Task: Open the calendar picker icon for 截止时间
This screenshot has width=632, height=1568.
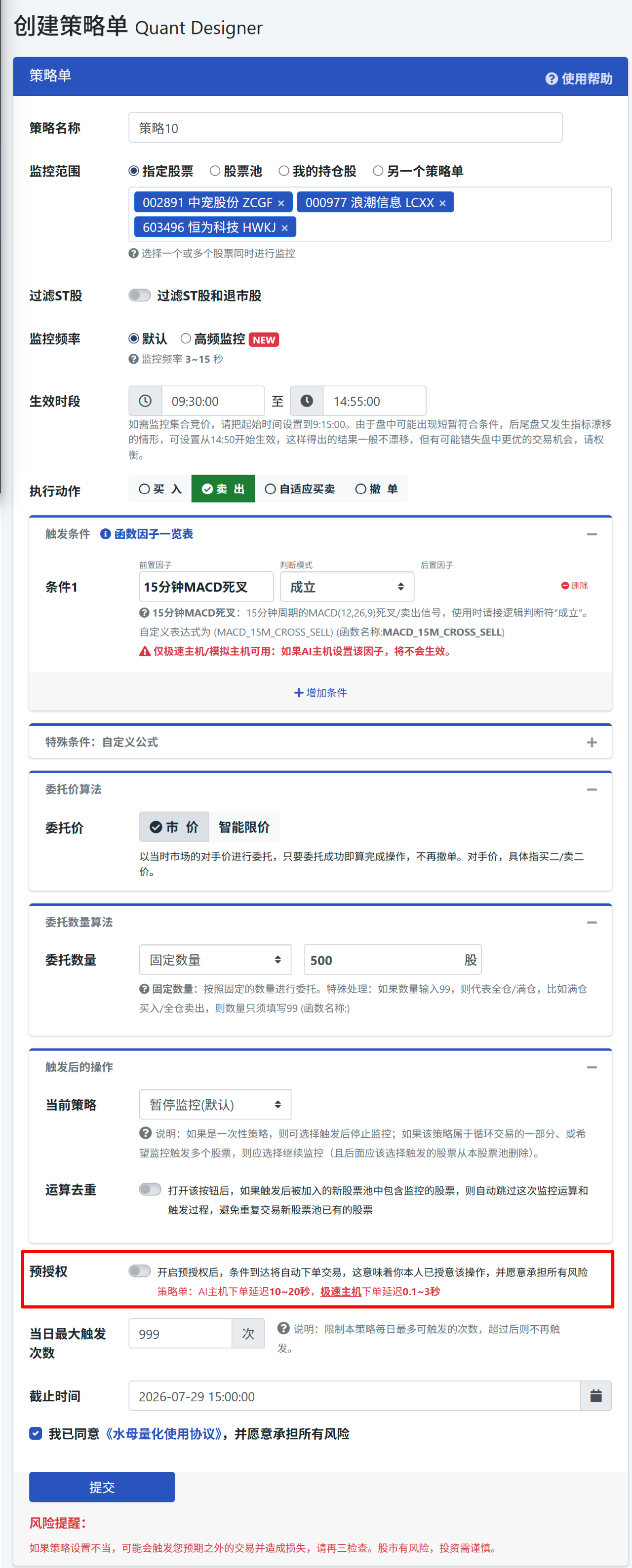Action: click(x=596, y=1396)
